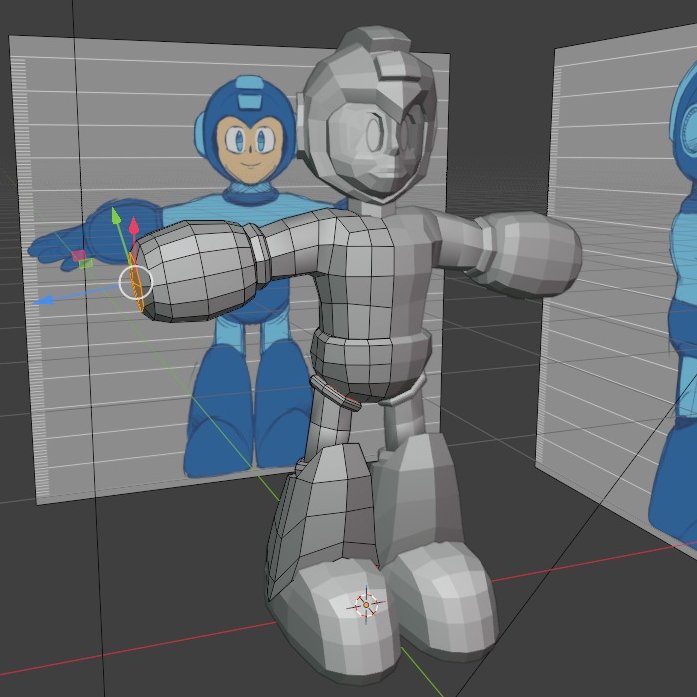Select the orange highlighted edge loop on the arm cannon
The image size is (697, 697).
click(136, 282)
